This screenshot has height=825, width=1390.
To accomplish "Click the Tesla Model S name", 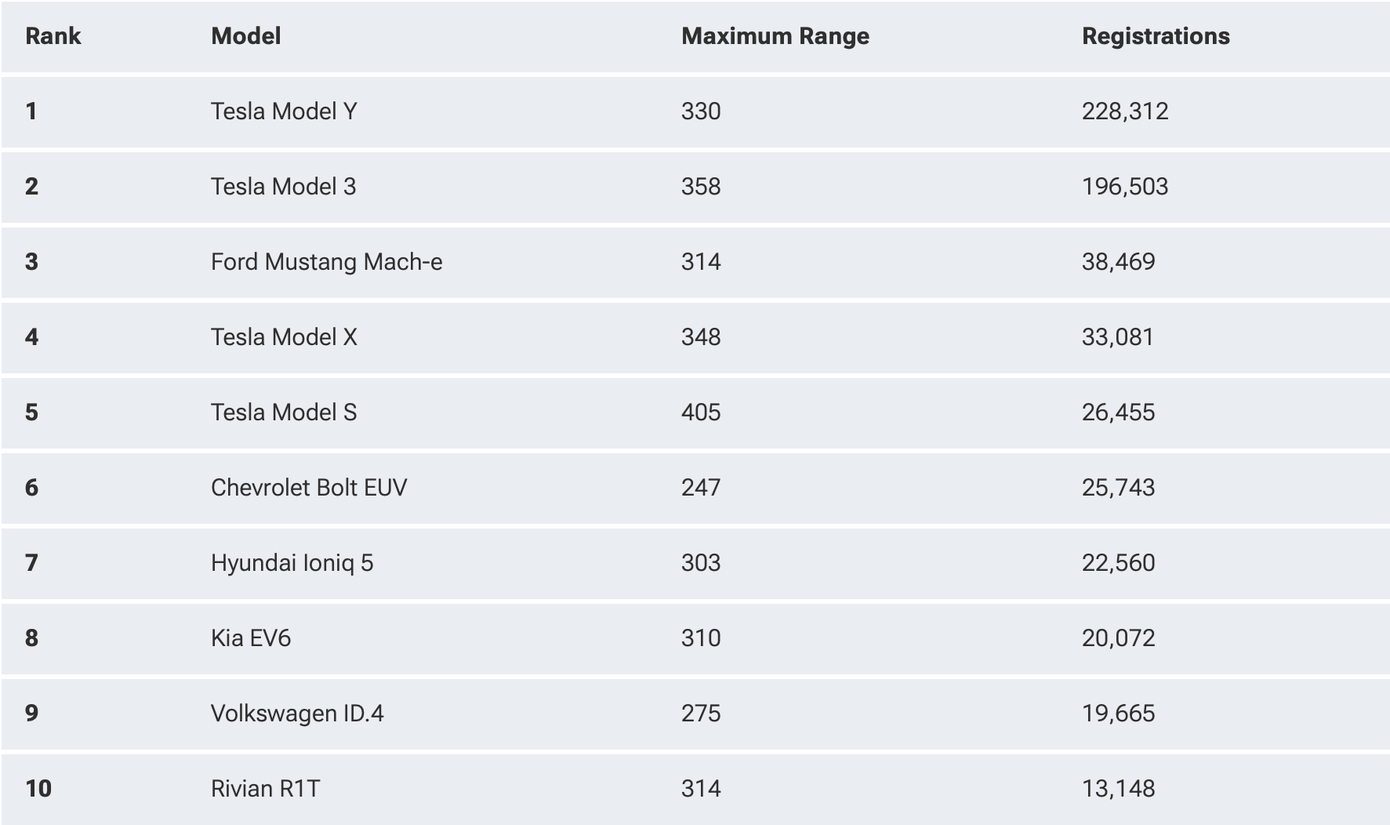I will click(283, 412).
